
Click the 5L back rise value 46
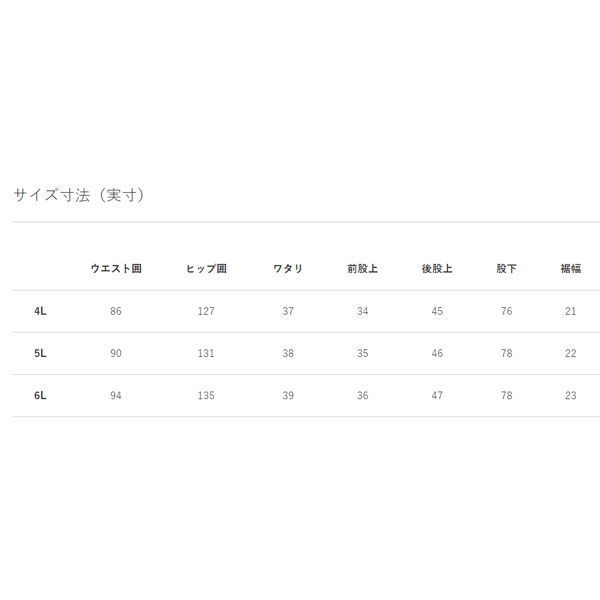coord(437,353)
